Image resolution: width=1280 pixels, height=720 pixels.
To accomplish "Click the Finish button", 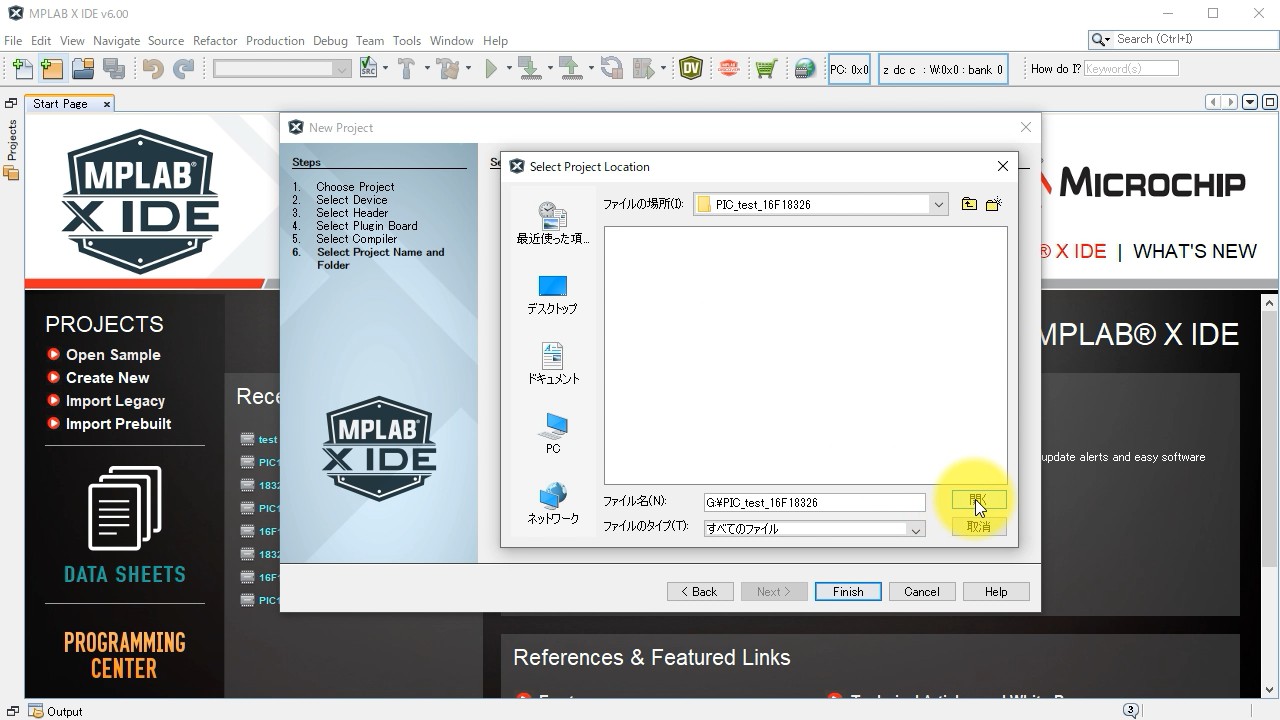I will point(848,592).
